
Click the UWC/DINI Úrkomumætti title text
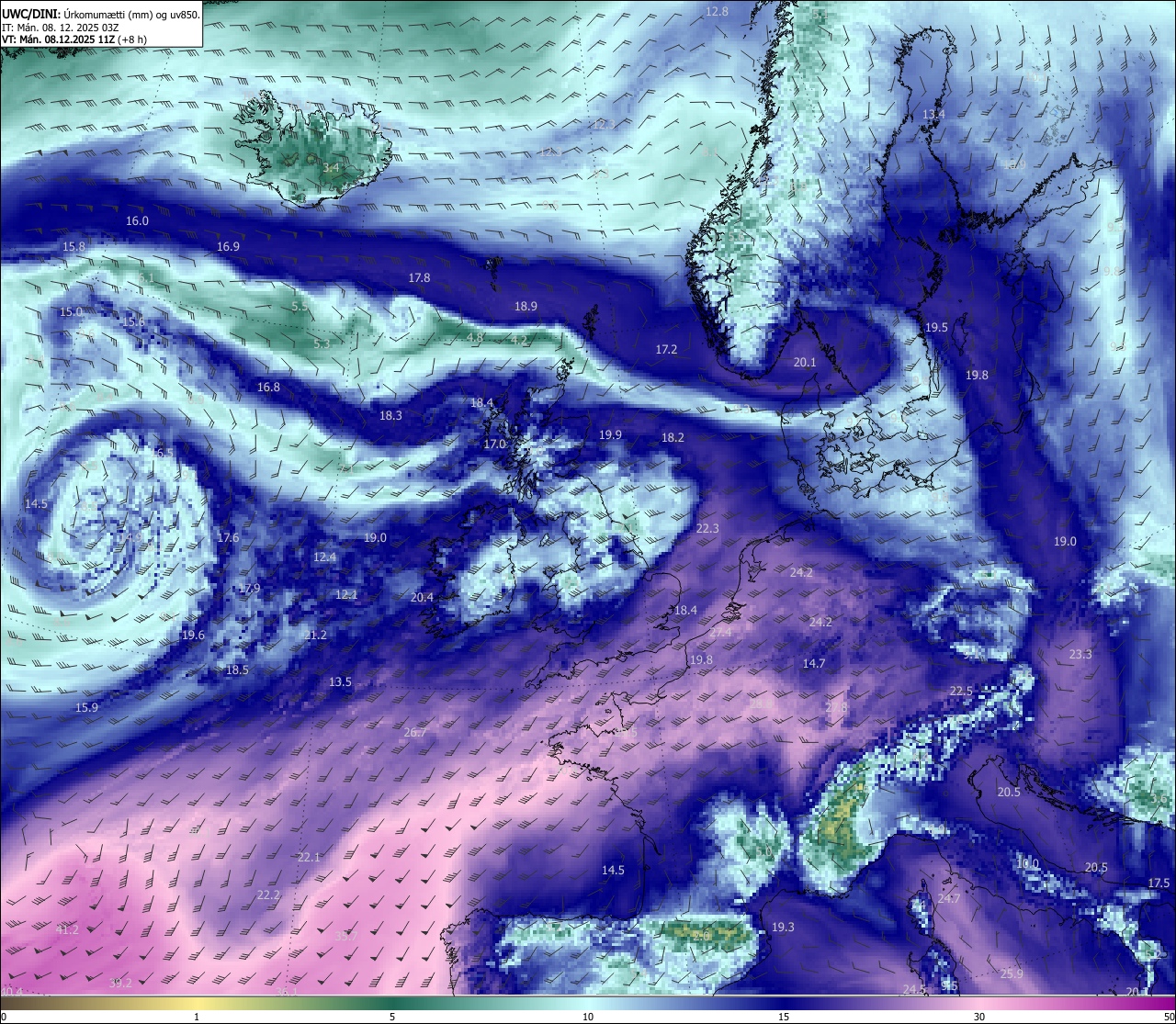tap(101, 15)
